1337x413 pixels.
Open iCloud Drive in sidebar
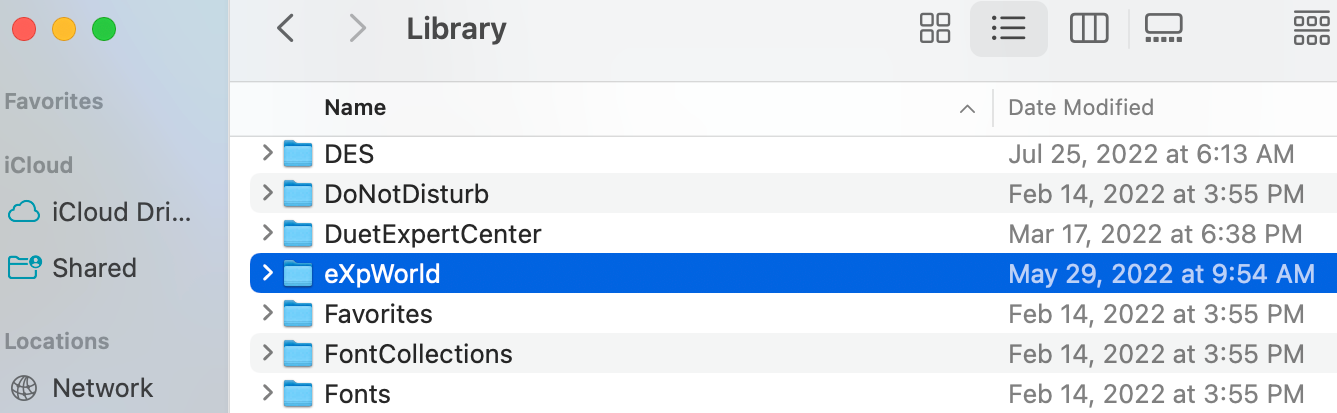click(x=121, y=212)
